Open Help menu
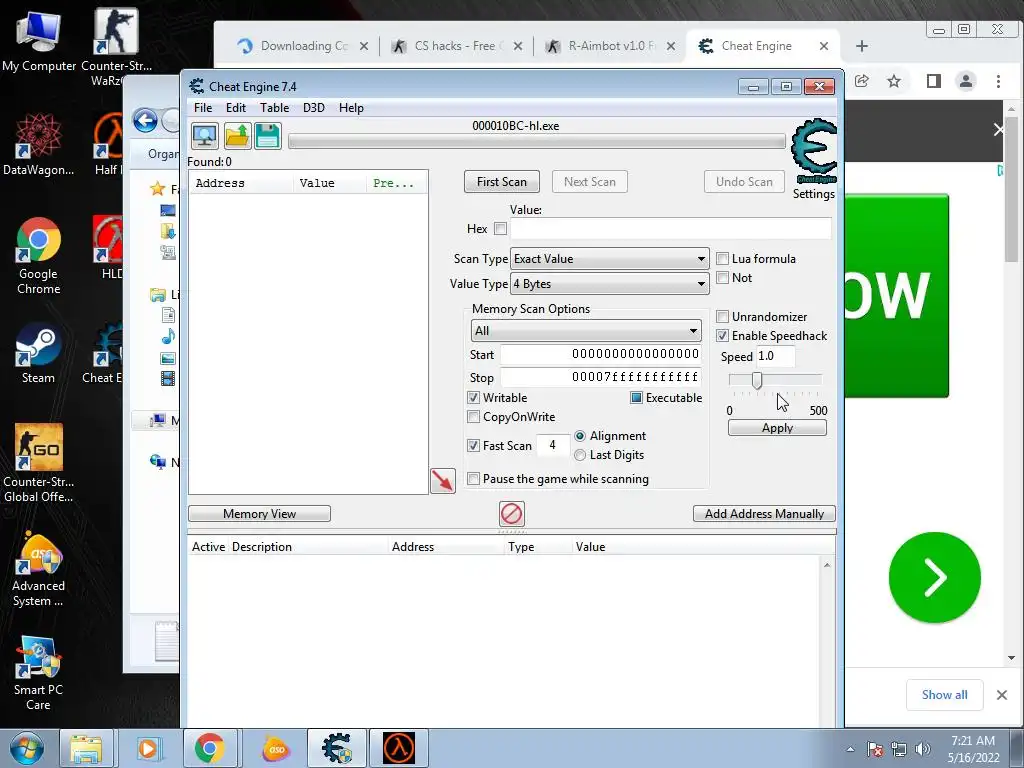Viewport: 1024px width, 768px height. pyautogui.click(x=351, y=108)
